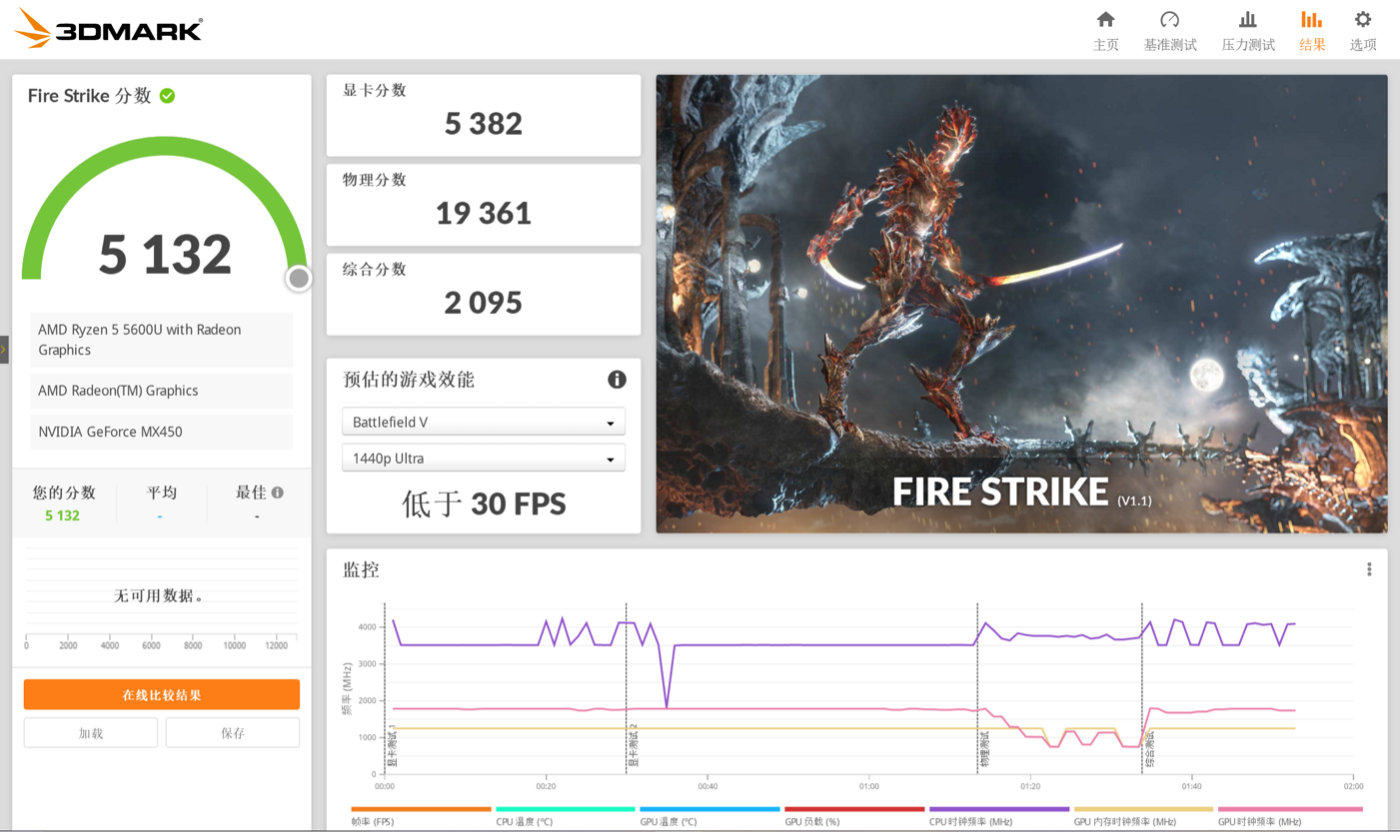1400x832 pixels.
Task: Click the benchmark gauge icon
Action: coord(1170,19)
